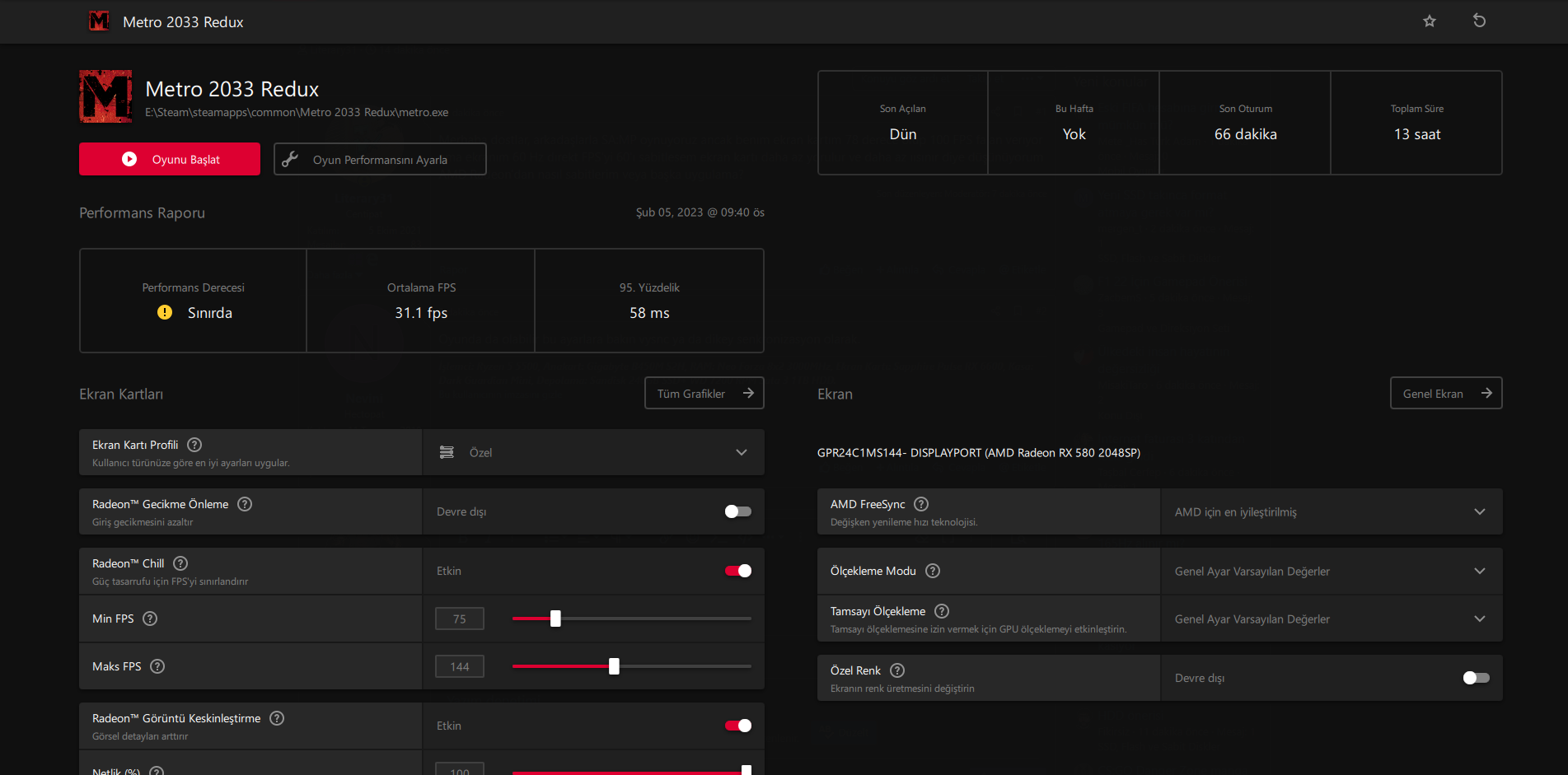Open the Tamsayı Ölçekleme dropdown
1568x775 pixels.
pos(1331,619)
